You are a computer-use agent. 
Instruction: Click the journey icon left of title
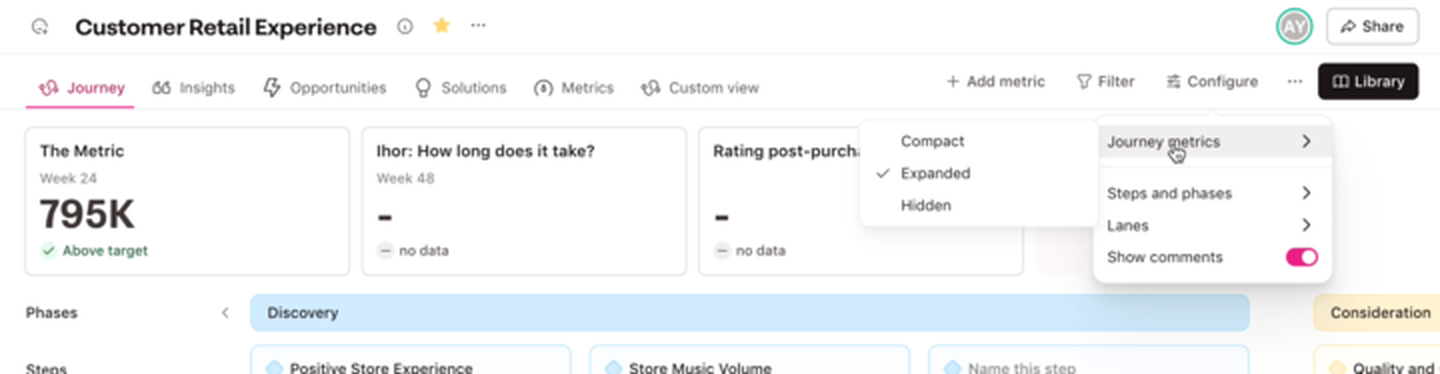pyautogui.click(x=40, y=27)
